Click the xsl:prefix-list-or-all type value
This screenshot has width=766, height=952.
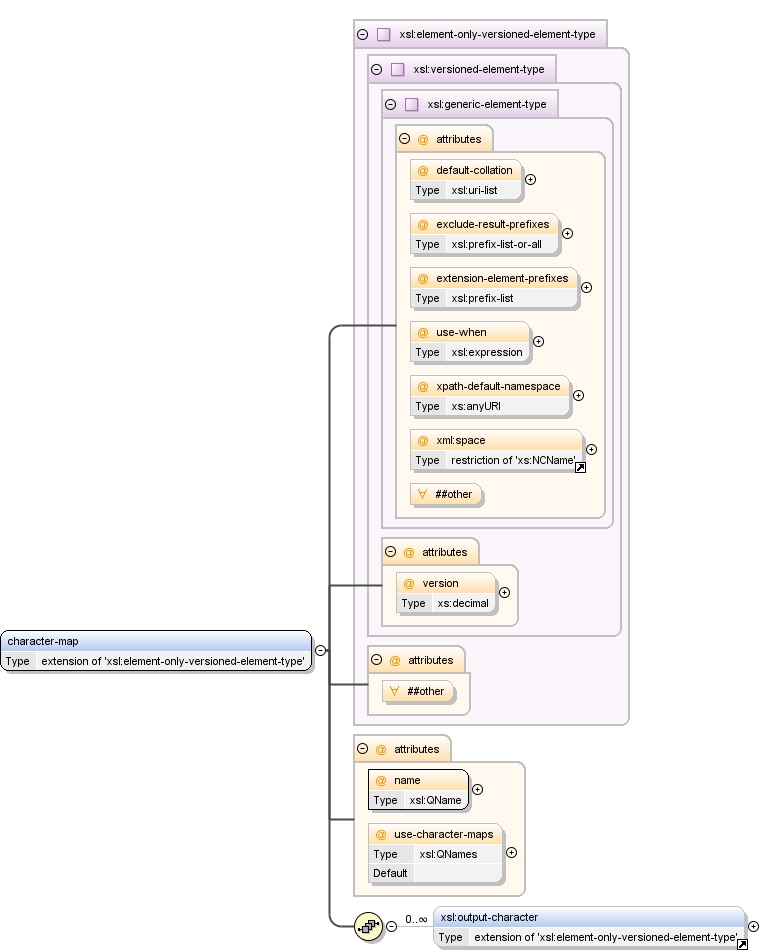click(x=497, y=245)
